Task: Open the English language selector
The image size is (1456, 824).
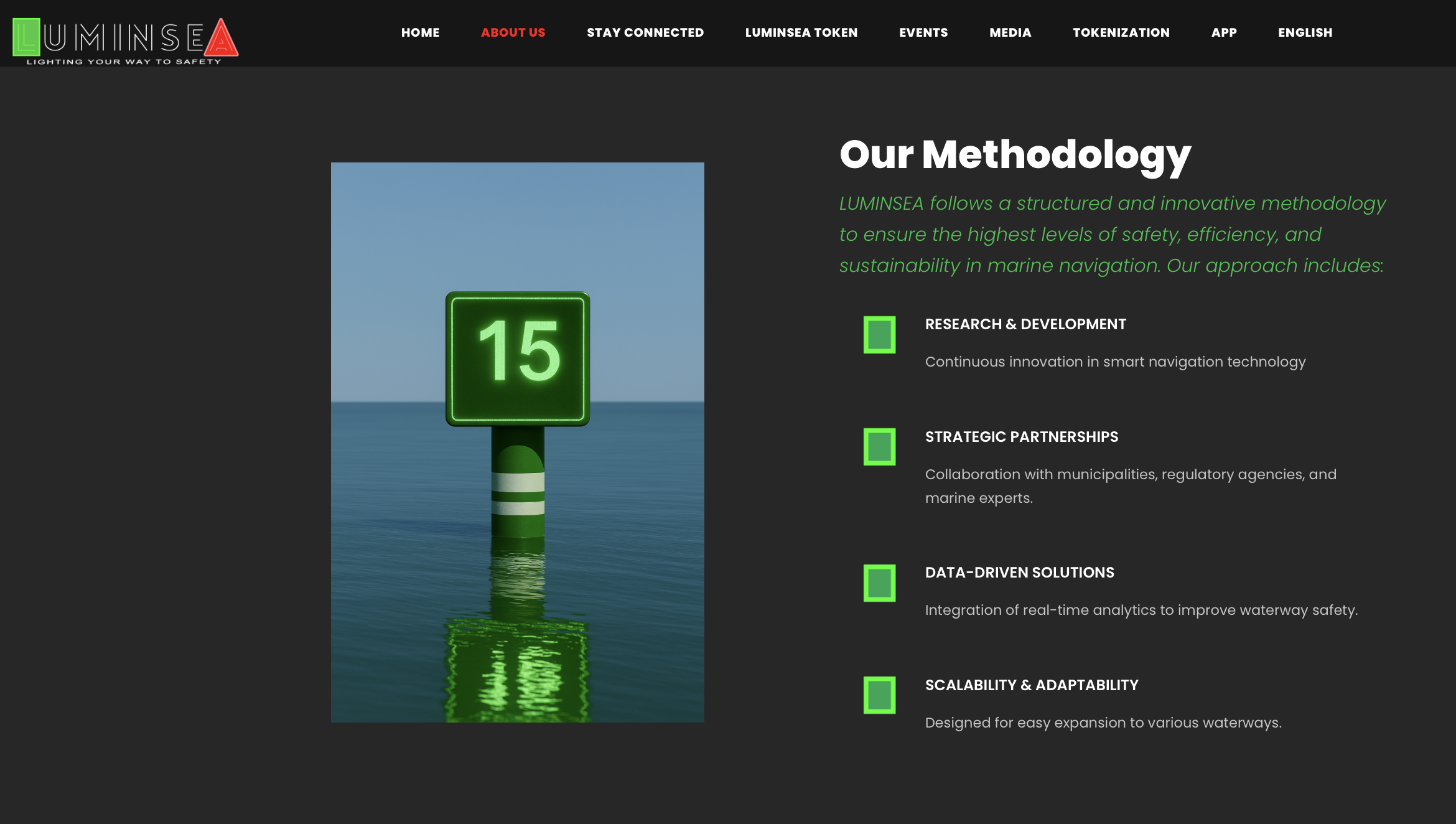Action: pyautogui.click(x=1305, y=32)
